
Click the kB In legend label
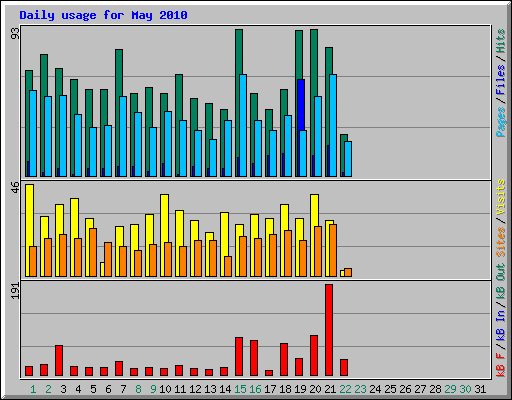501,325
